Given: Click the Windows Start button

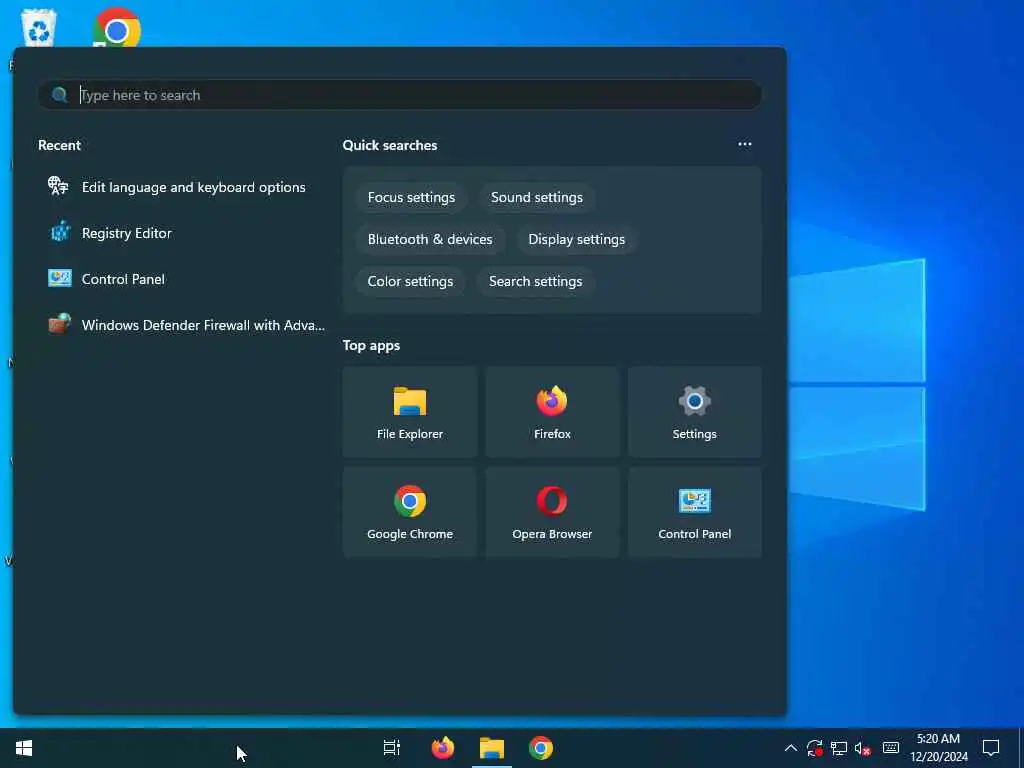Looking at the screenshot, I should coord(24,748).
